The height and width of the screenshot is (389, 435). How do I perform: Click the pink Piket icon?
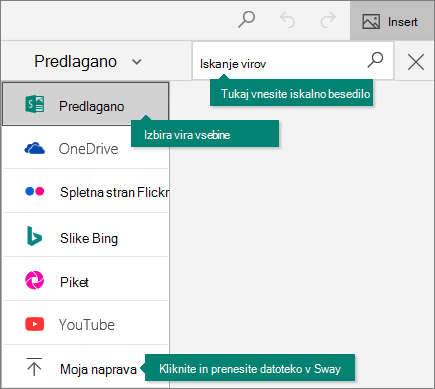tap(34, 280)
